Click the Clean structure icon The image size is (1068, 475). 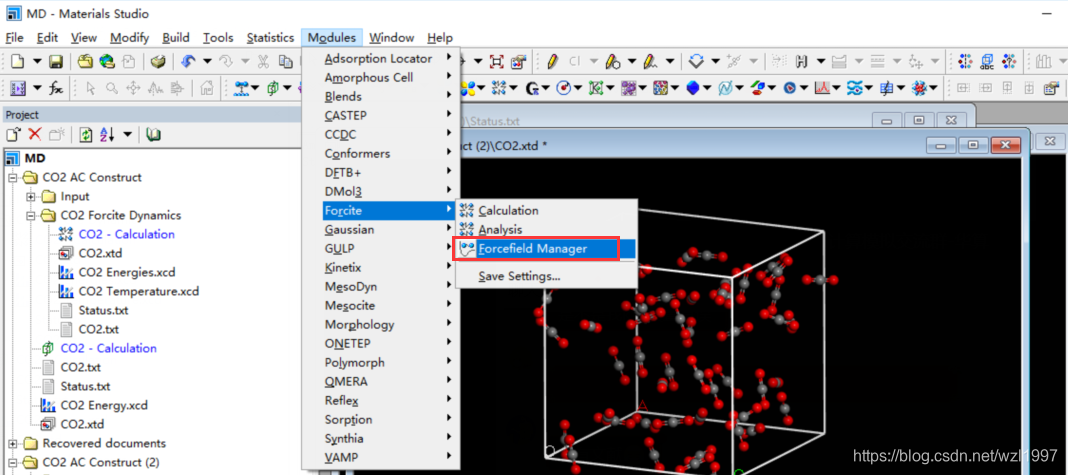[695, 61]
